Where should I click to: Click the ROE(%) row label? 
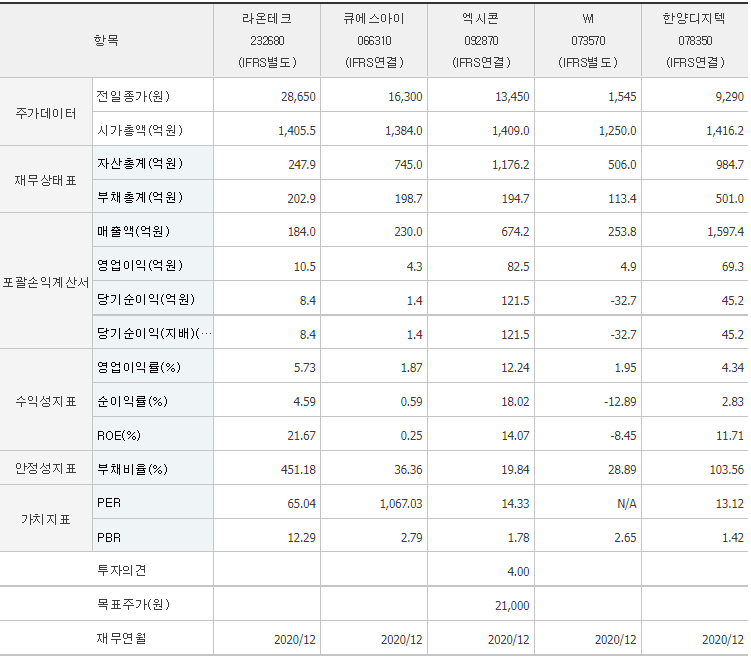click(x=119, y=435)
